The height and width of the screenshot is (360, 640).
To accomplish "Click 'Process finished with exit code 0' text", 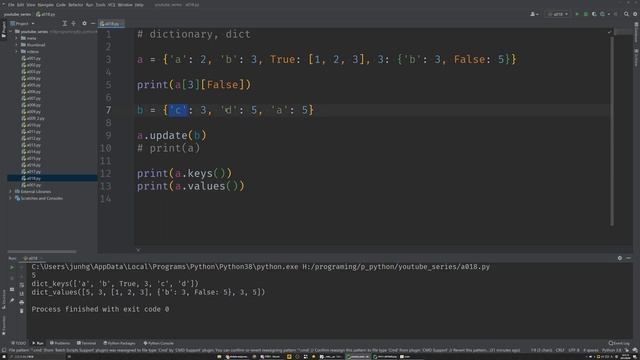I will coord(100,309).
